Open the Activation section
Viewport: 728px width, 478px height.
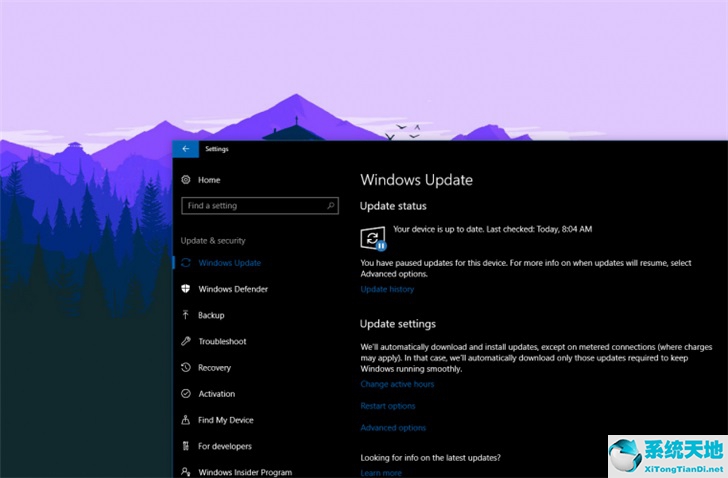pyautogui.click(x=217, y=394)
